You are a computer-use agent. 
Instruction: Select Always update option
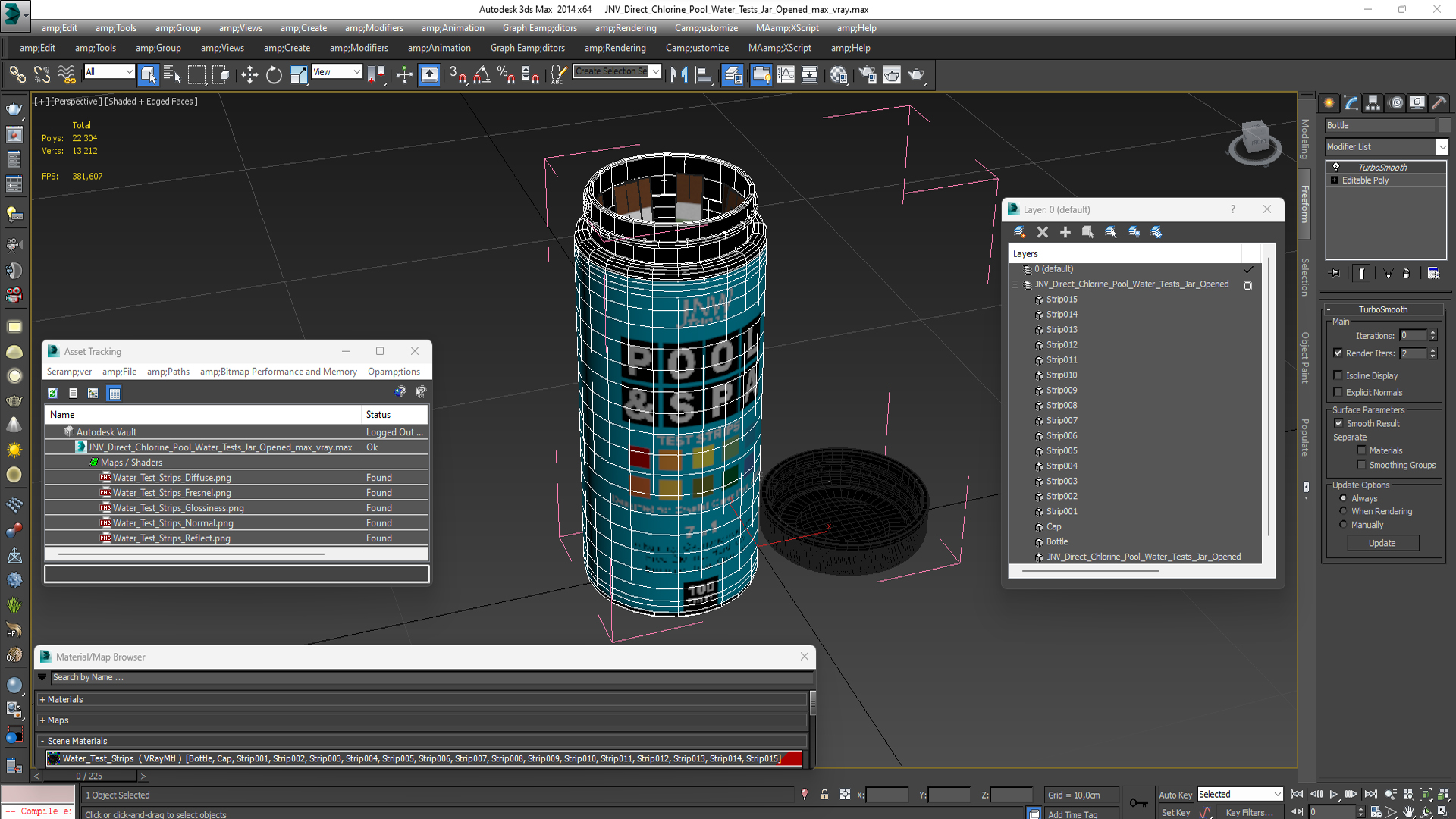pyautogui.click(x=1343, y=498)
